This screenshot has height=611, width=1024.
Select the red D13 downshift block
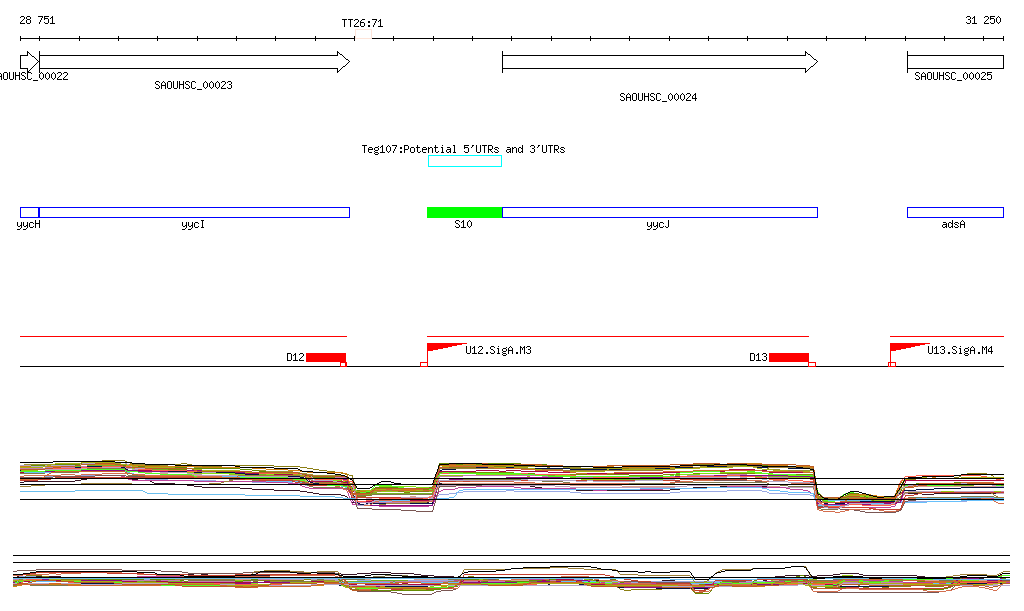click(788, 357)
